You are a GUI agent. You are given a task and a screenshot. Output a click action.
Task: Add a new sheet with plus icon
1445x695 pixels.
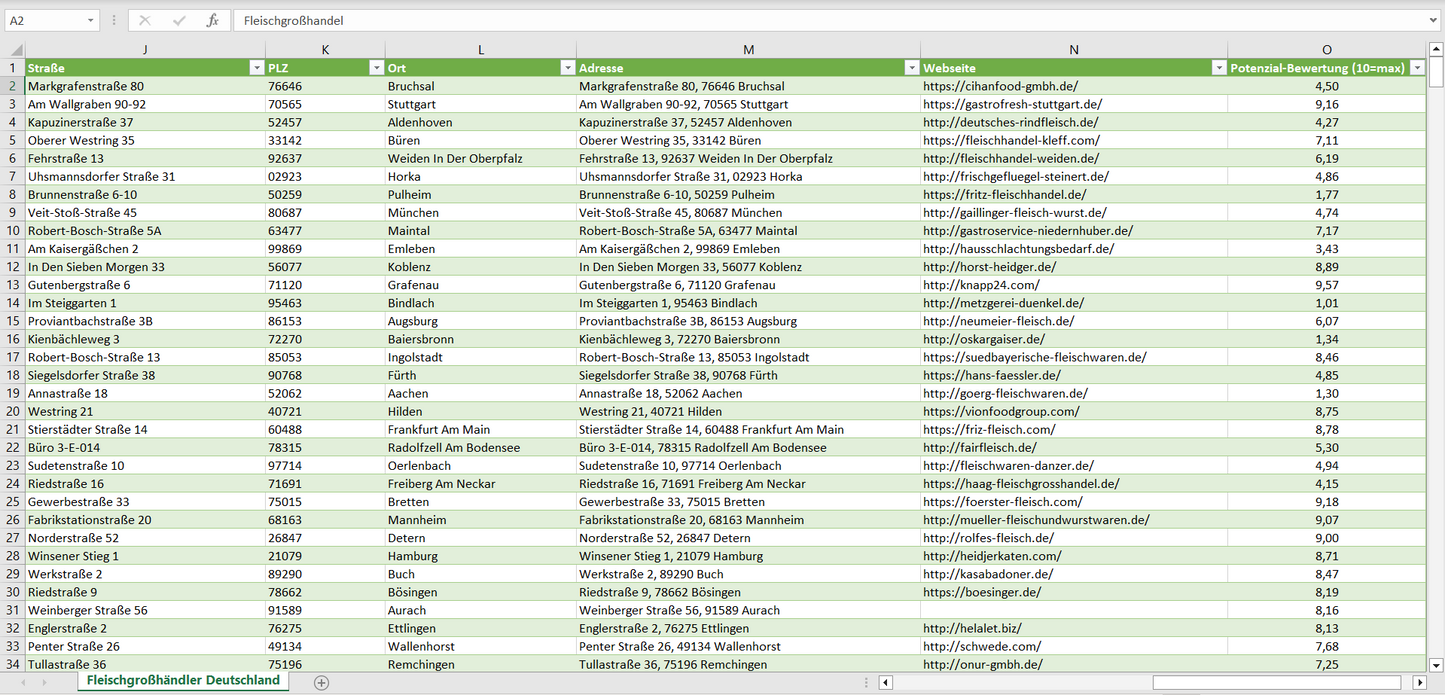coord(321,682)
